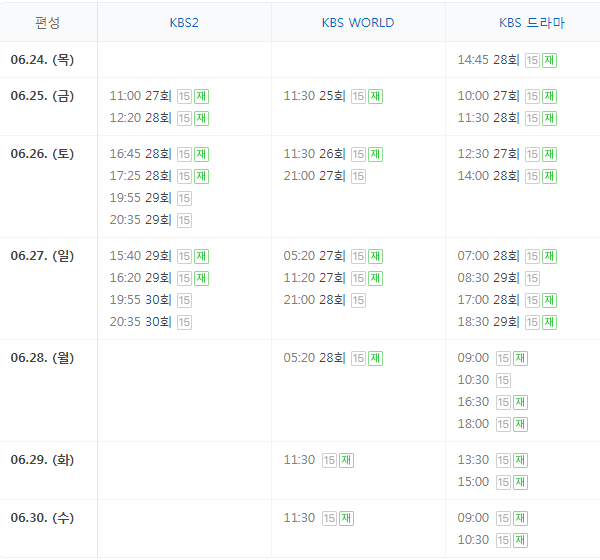Click the KBS WORLD 11:30 26회 entry
The width and height of the screenshot is (600, 560).
314,154
